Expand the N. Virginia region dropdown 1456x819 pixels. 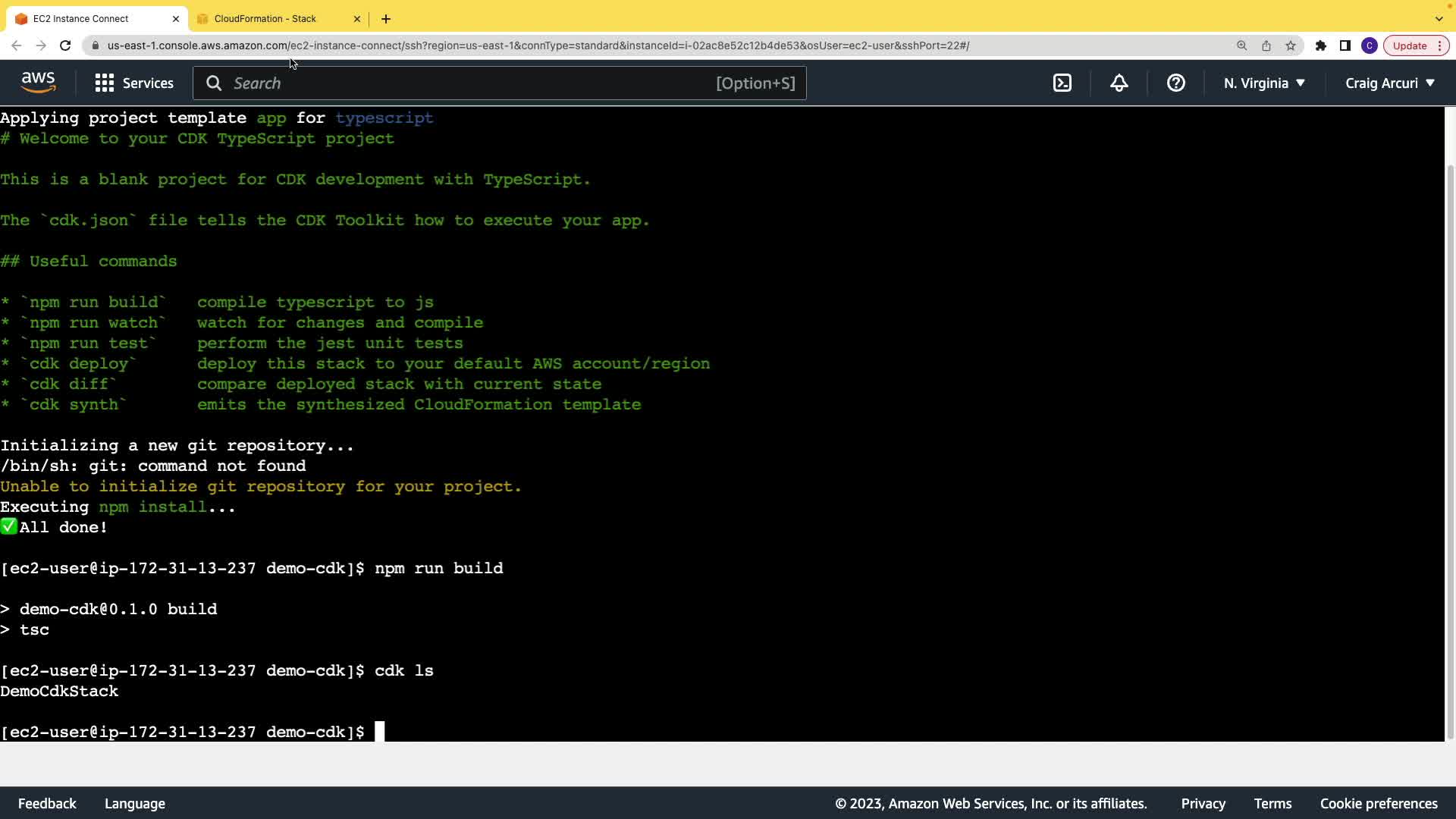(1264, 83)
